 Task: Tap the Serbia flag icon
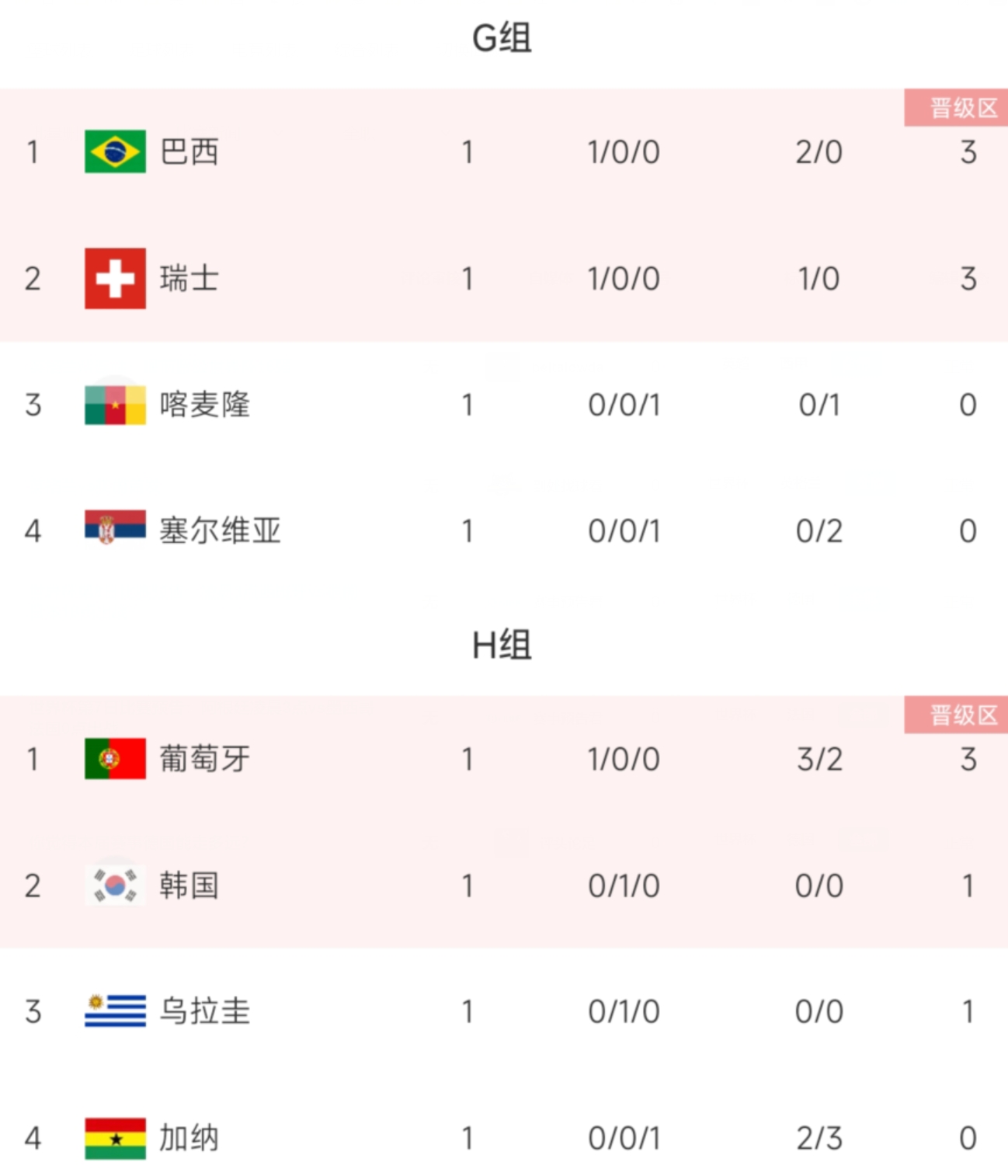(x=115, y=527)
